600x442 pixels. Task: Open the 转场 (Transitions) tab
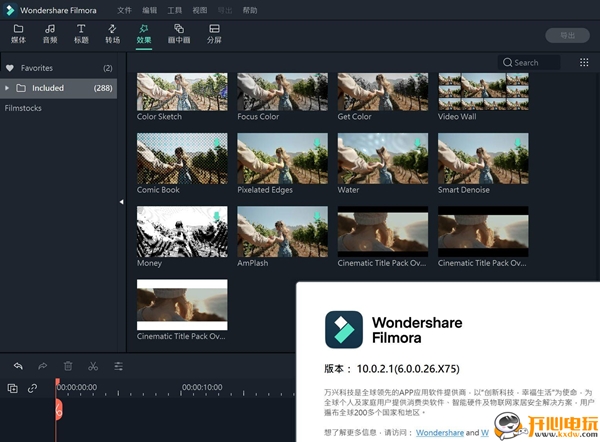pyautogui.click(x=112, y=34)
